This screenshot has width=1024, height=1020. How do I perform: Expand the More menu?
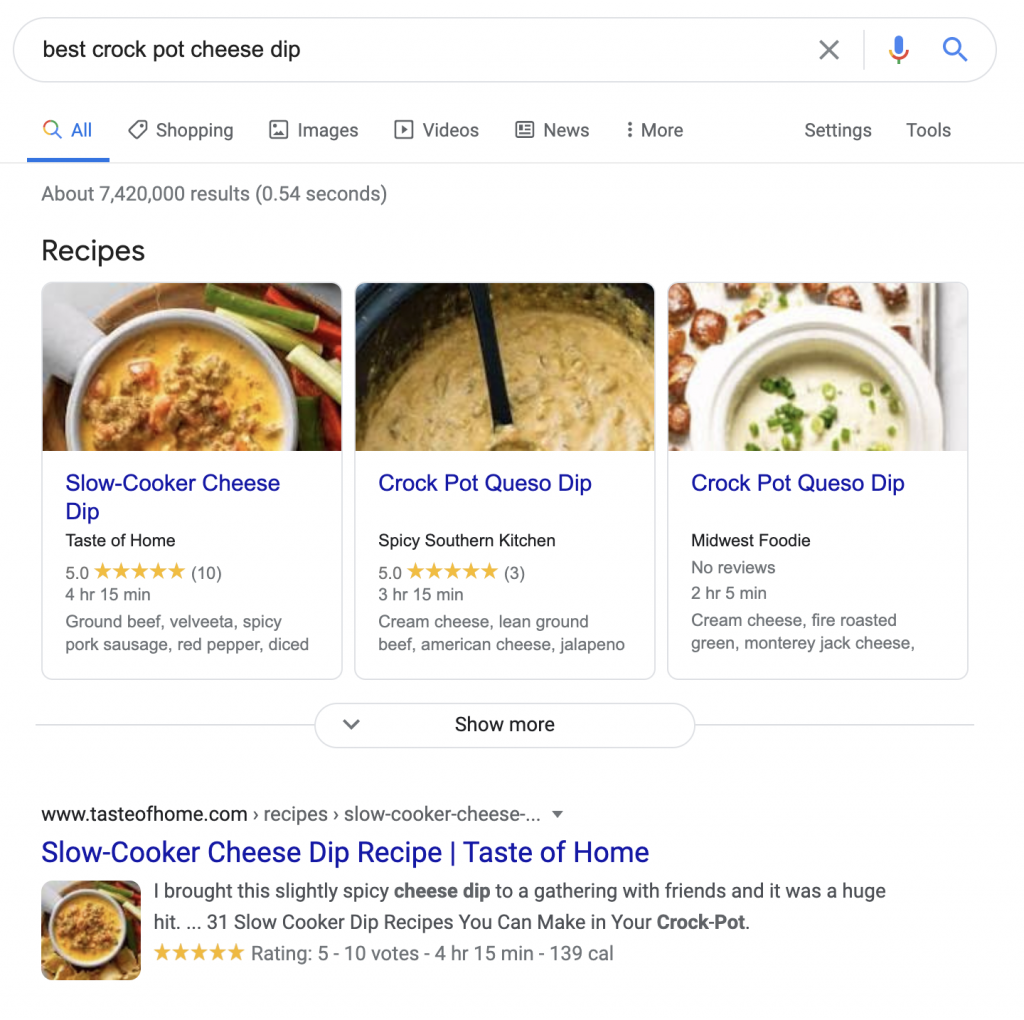654,130
